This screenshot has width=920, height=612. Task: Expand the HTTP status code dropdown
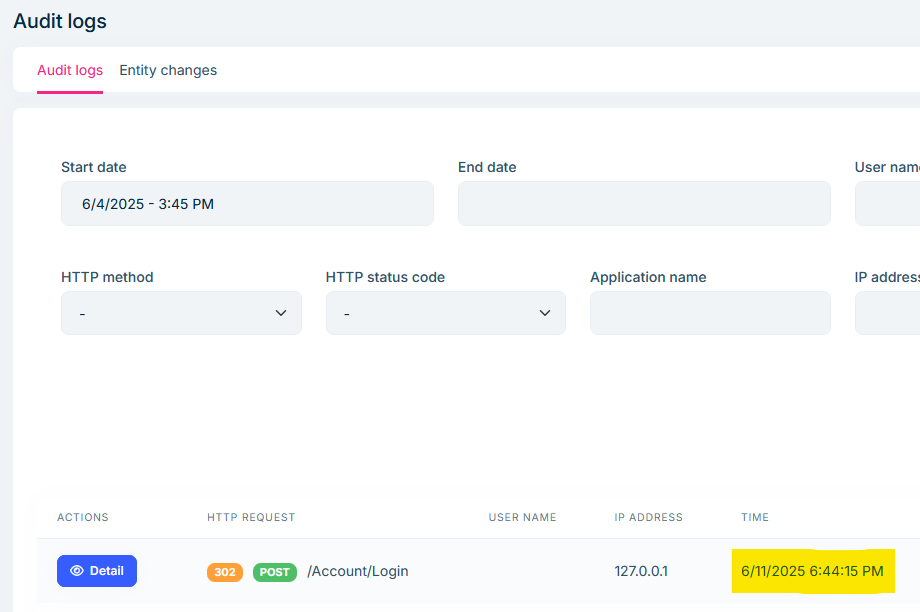(445, 313)
